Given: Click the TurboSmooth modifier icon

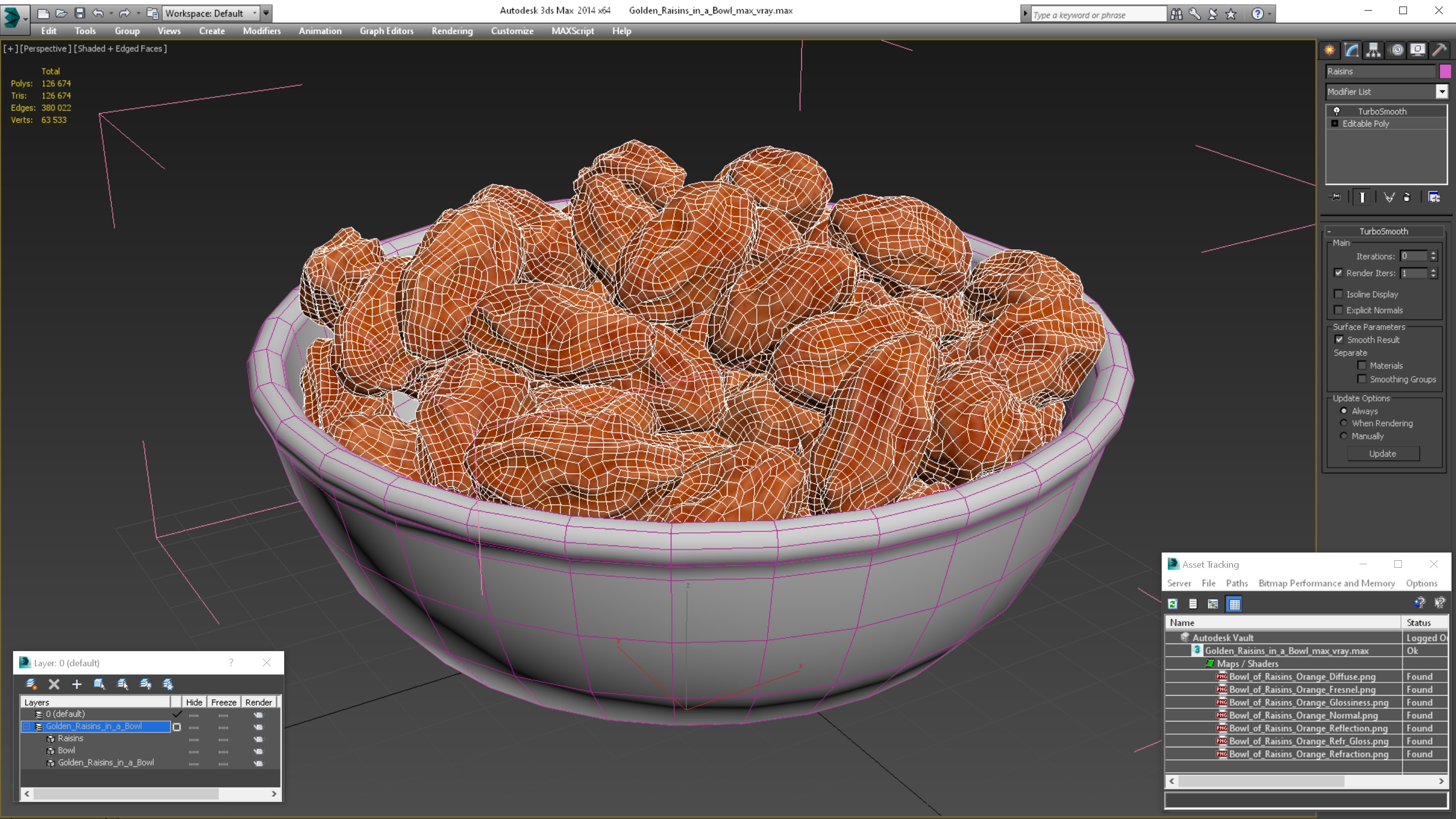Looking at the screenshot, I should point(1336,111).
